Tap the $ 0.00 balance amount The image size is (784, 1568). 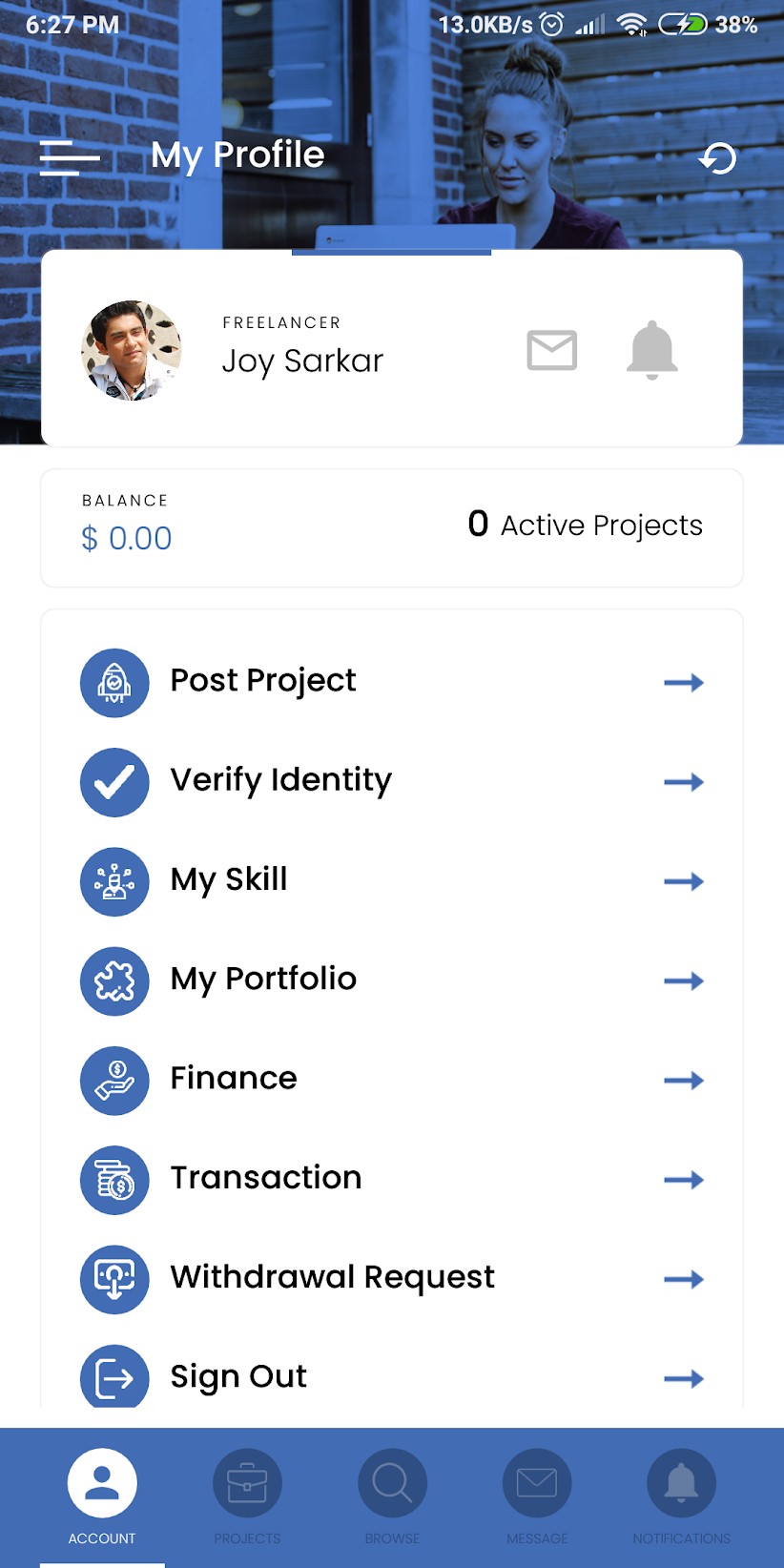pyautogui.click(x=127, y=539)
